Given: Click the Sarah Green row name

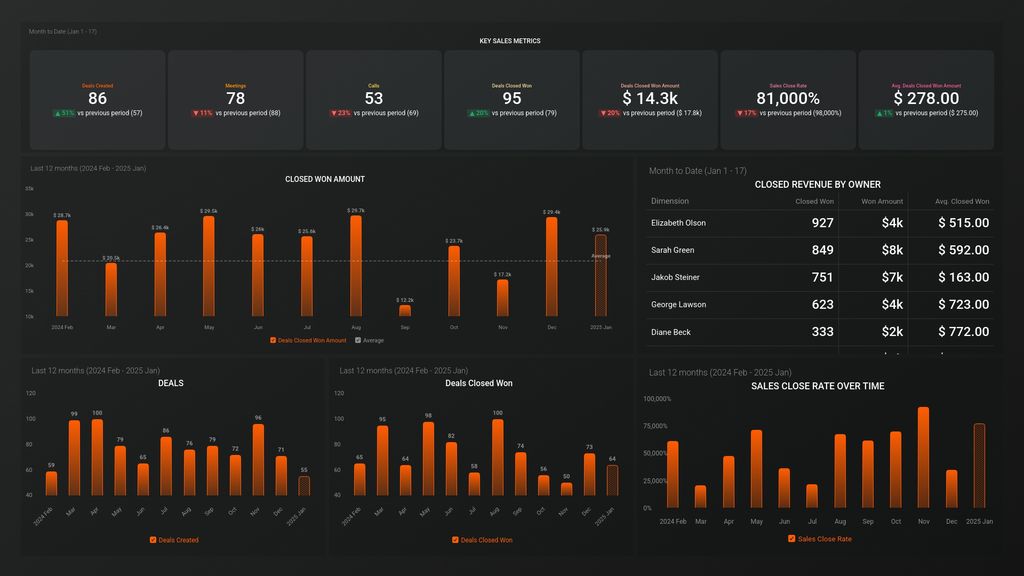Looking at the screenshot, I should point(673,250).
